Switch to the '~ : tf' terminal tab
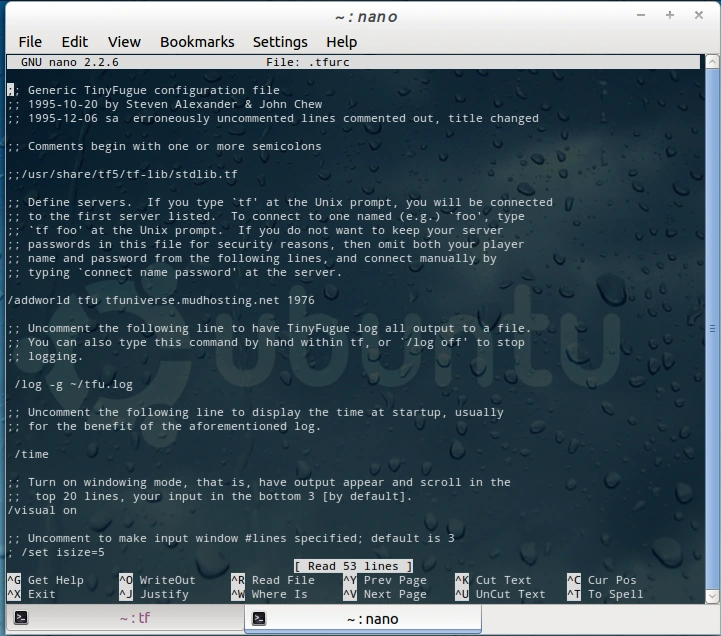Screen dimensions: 721x636 (x=125, y=618)
